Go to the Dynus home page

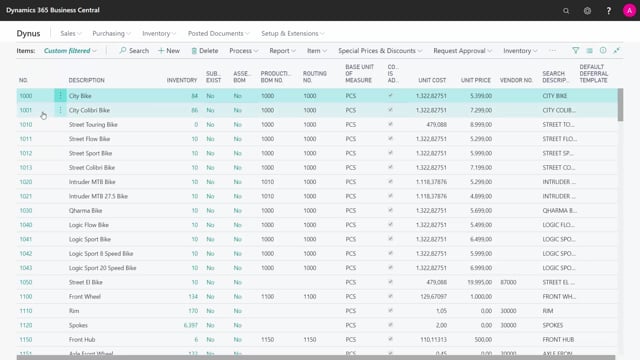pos(28,33)
